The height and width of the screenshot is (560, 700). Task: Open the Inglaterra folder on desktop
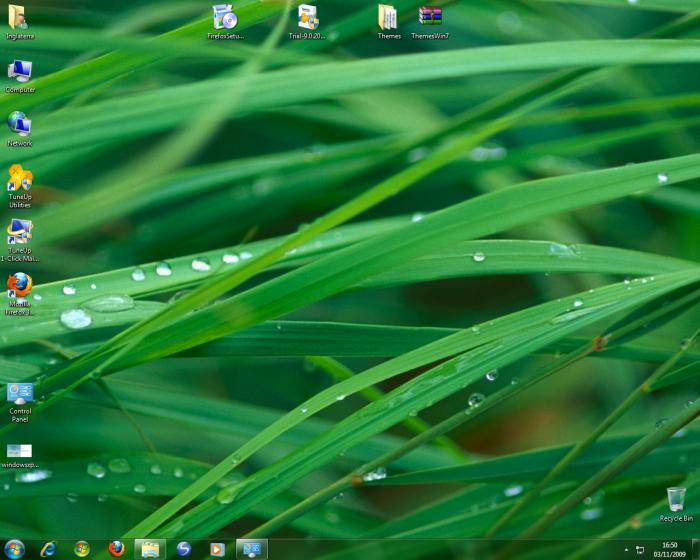pyautogui.click(x=19, y=18)
